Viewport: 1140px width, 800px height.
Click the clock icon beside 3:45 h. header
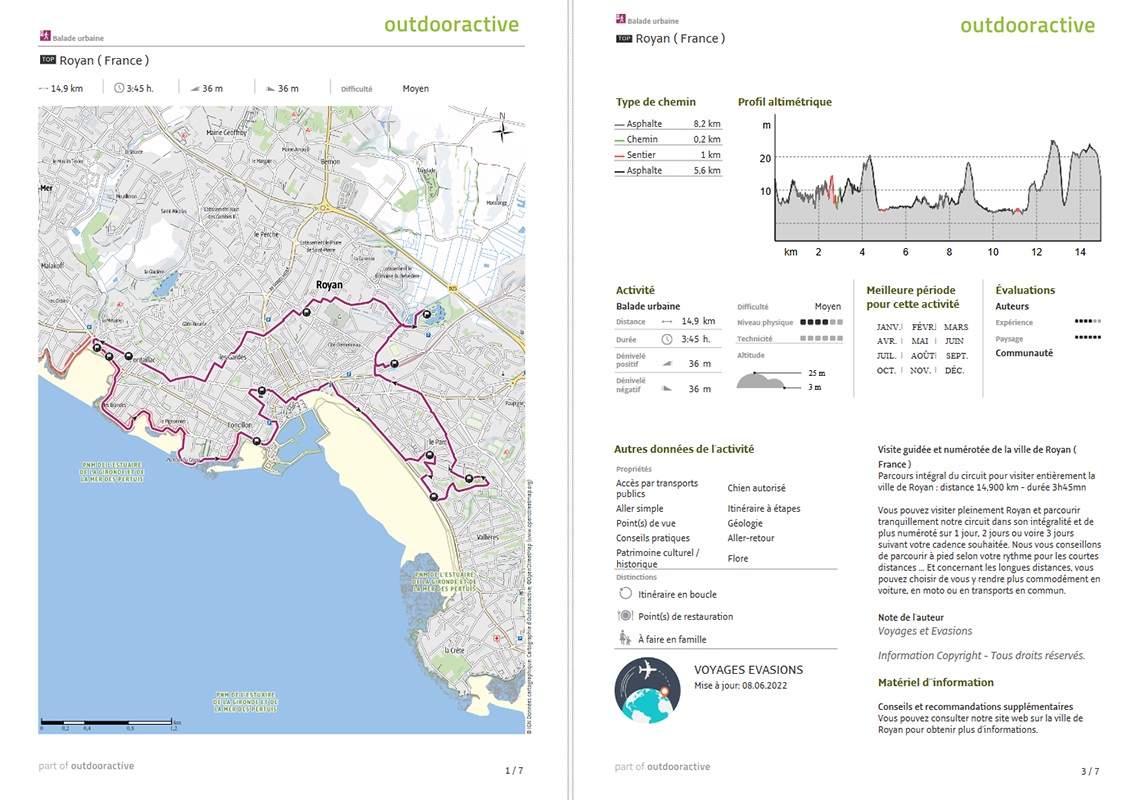[x=119, y=88]
